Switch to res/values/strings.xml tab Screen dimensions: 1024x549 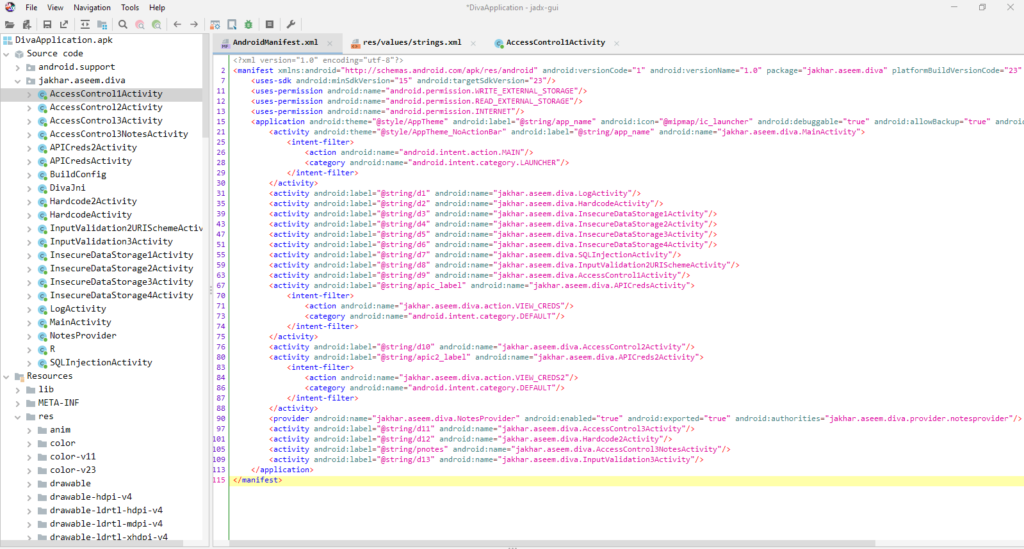pos(412,42)
